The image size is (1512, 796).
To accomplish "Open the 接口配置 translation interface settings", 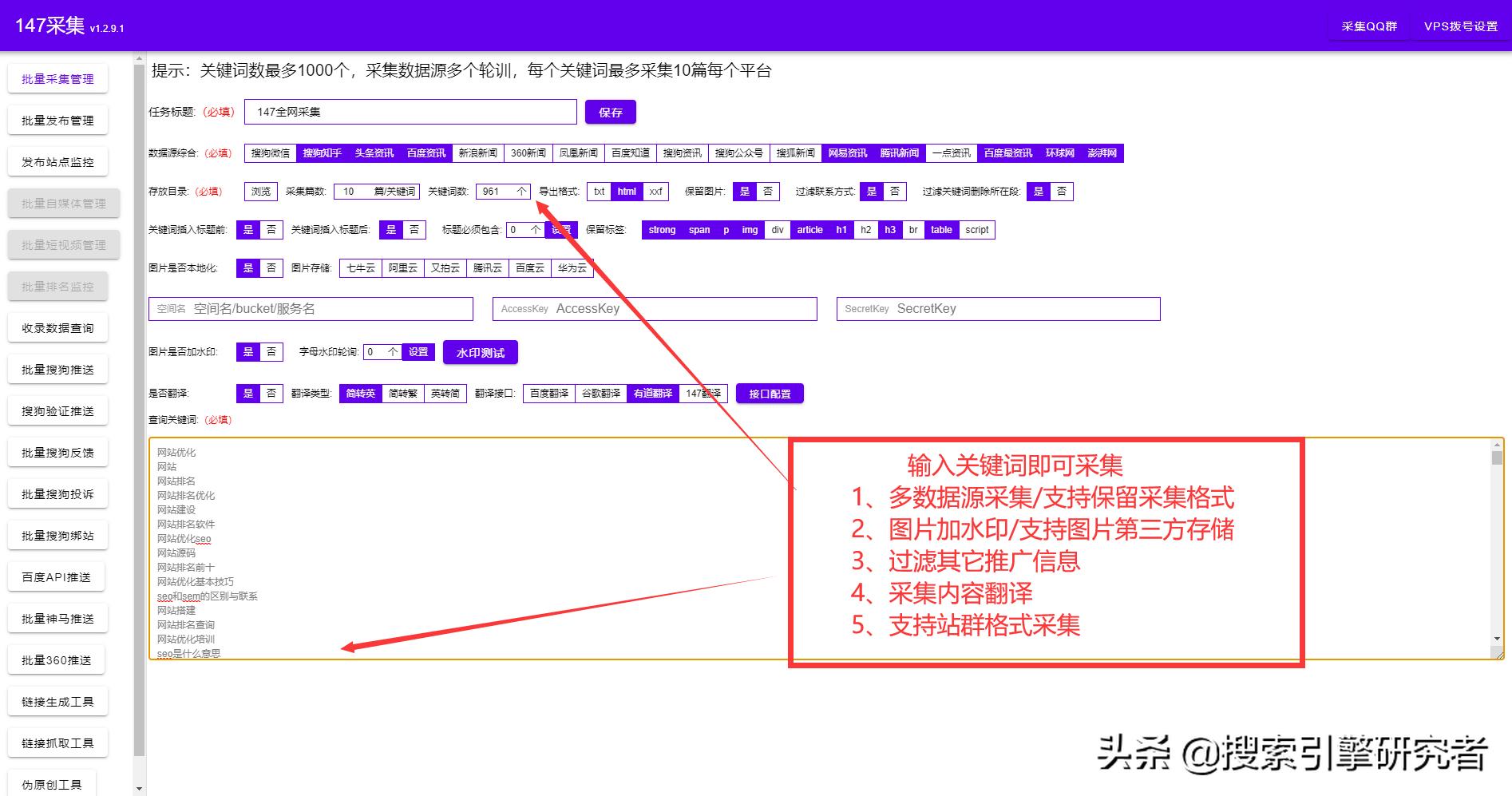I will point(769,393).
